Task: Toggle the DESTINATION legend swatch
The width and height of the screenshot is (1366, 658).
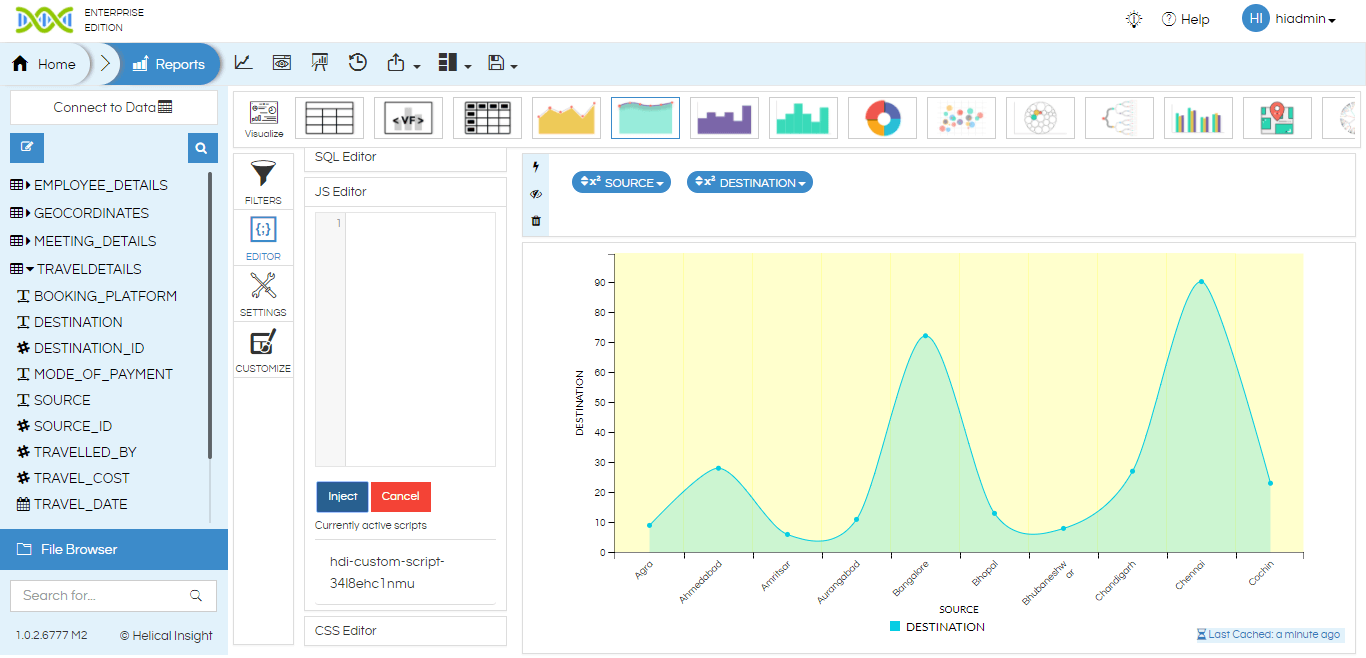Action: tap(895, 627)
